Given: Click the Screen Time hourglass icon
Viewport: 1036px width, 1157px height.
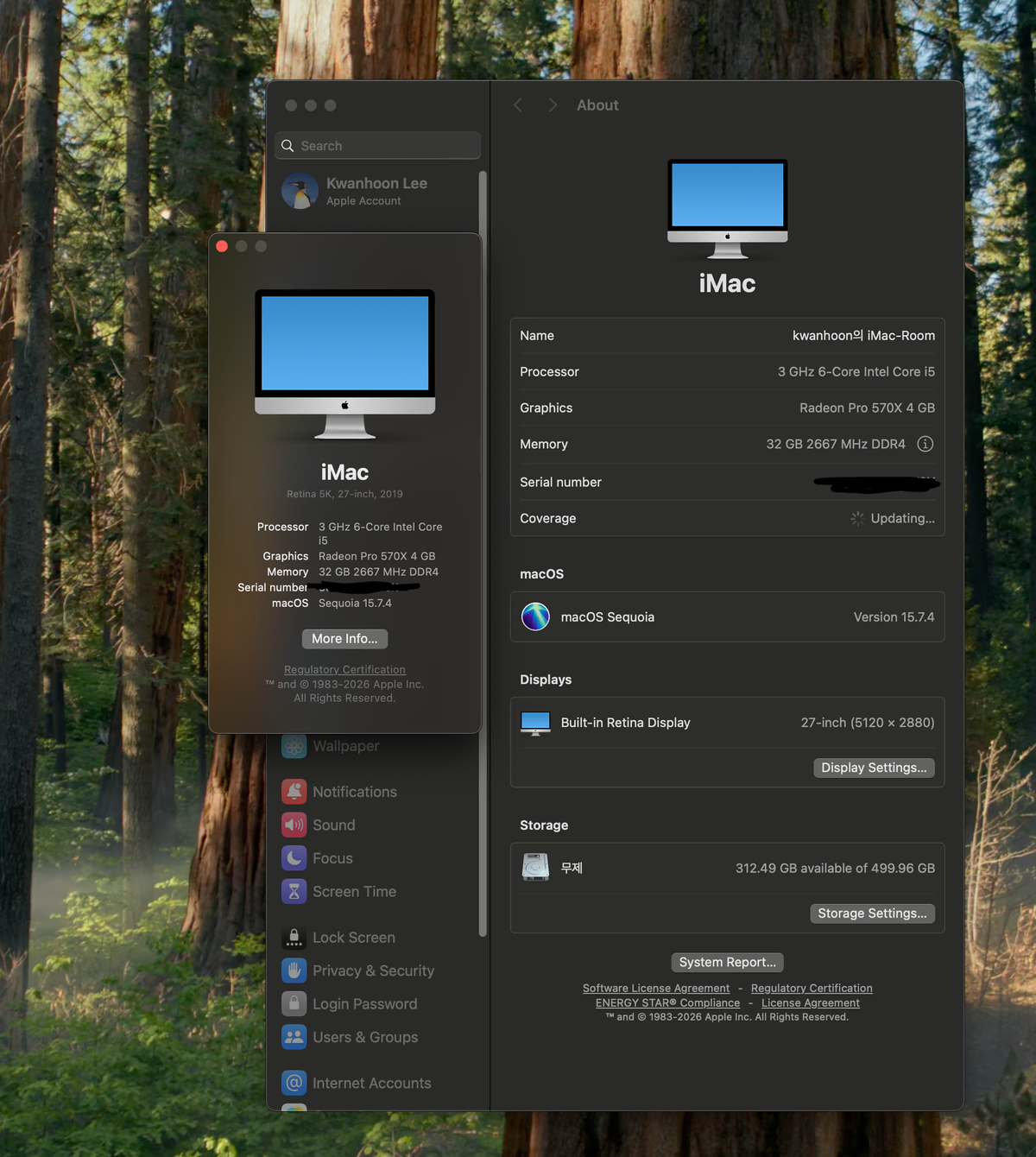Looking at the screenshot, I should click(294, 892).
